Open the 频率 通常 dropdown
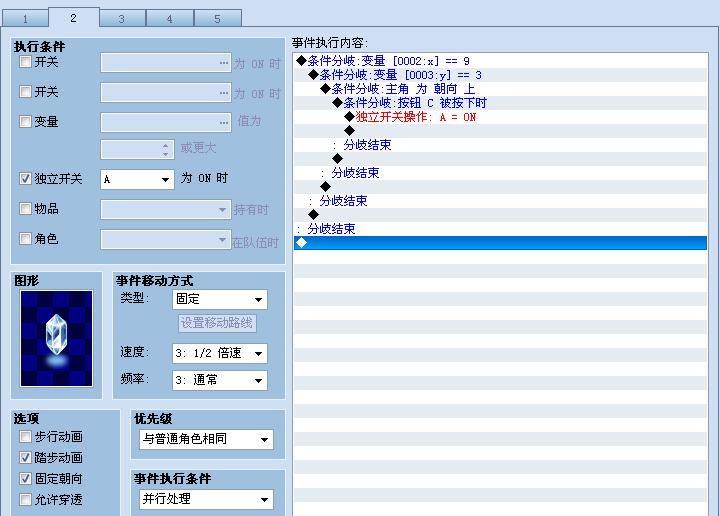Image resolution: width=720 pixels, height=516 pixels. [219, 380]
